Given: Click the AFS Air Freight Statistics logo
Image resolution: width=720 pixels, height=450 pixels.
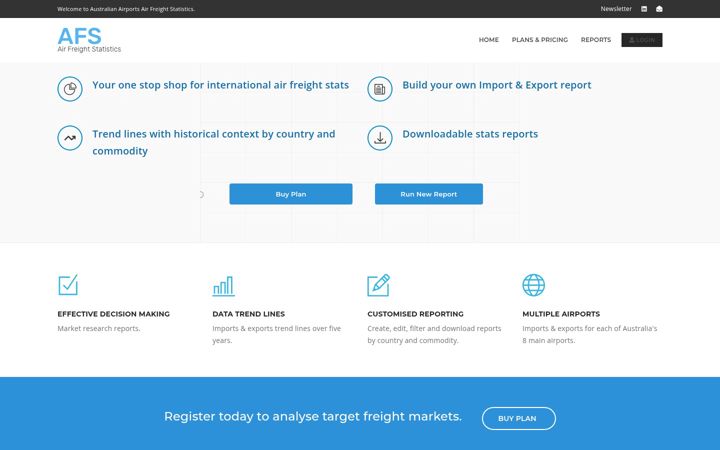Looking at the screenshot, I should pyautogui.click(x=89, y=40).
